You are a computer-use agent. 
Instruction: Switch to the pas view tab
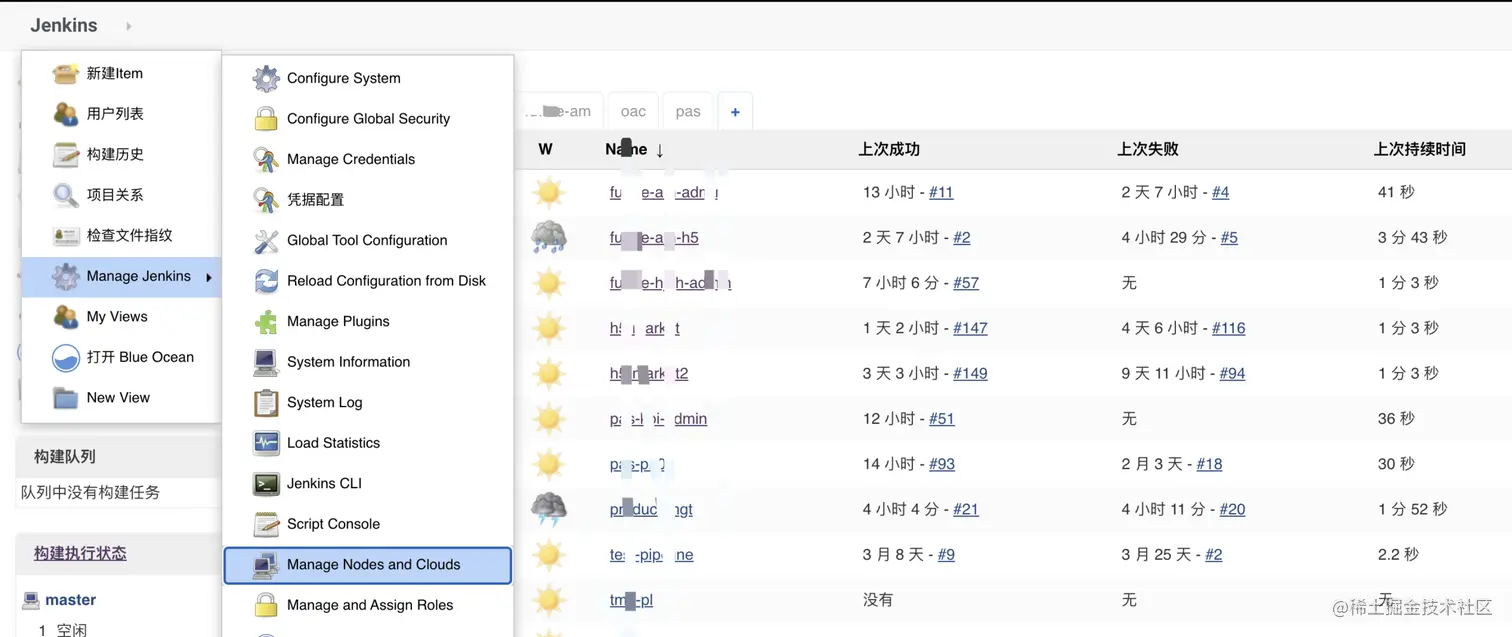[x=688, y=111]
